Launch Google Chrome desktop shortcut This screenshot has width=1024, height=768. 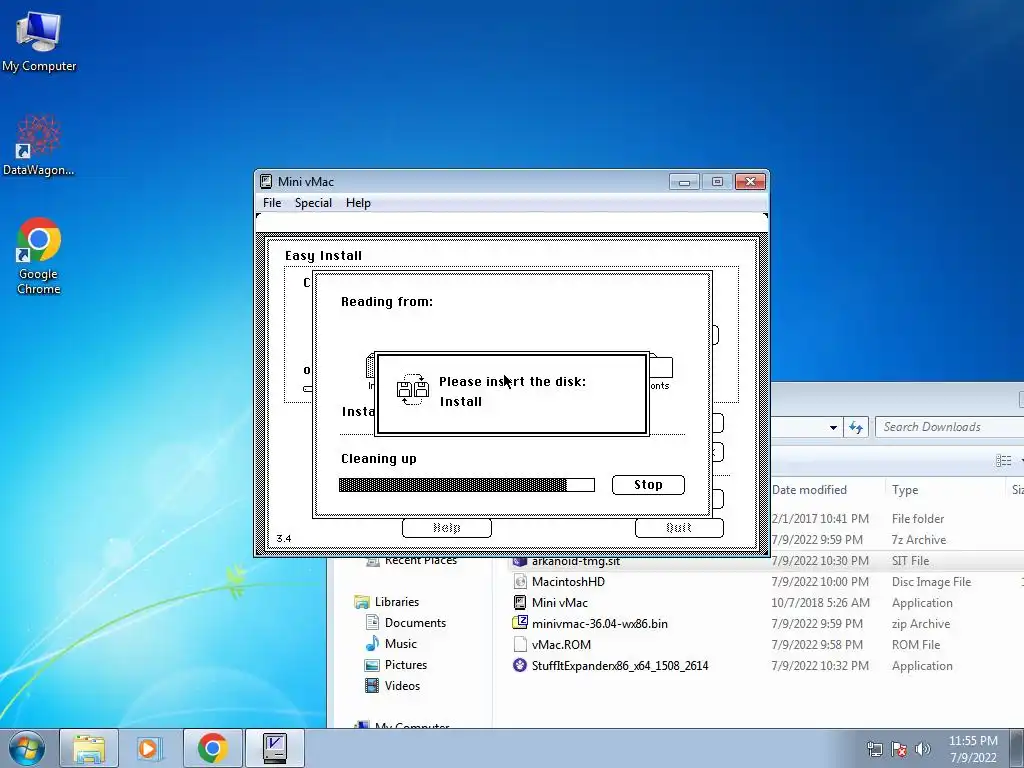pos(39,255)
